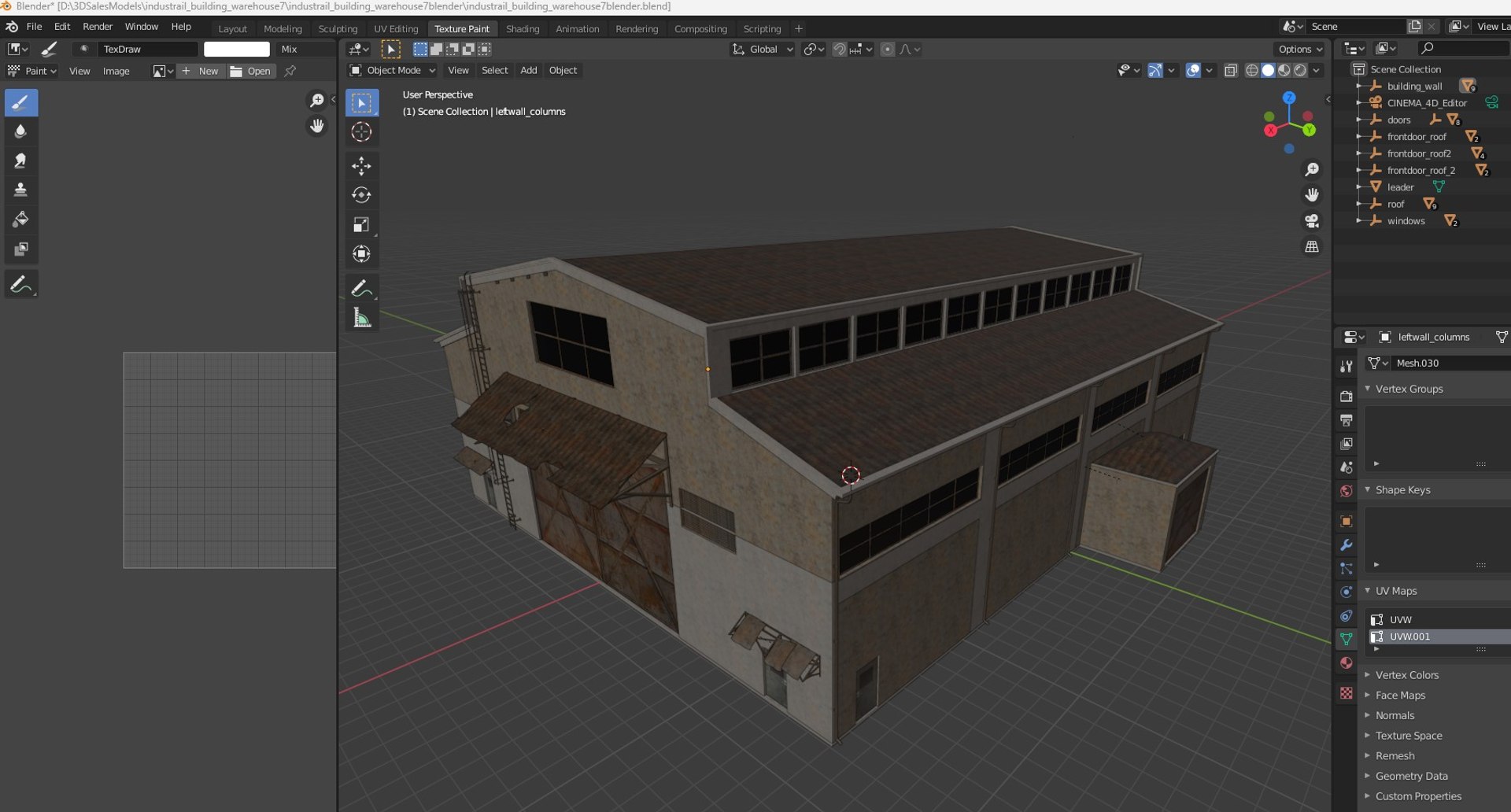Switch to rendered viewport shading
Viewport: 1511px width, 812px height.
[1300, 70]
